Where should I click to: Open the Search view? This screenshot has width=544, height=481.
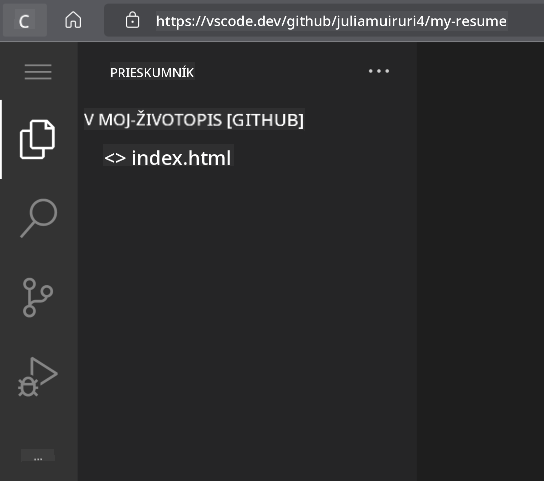(x=39, y=218)
